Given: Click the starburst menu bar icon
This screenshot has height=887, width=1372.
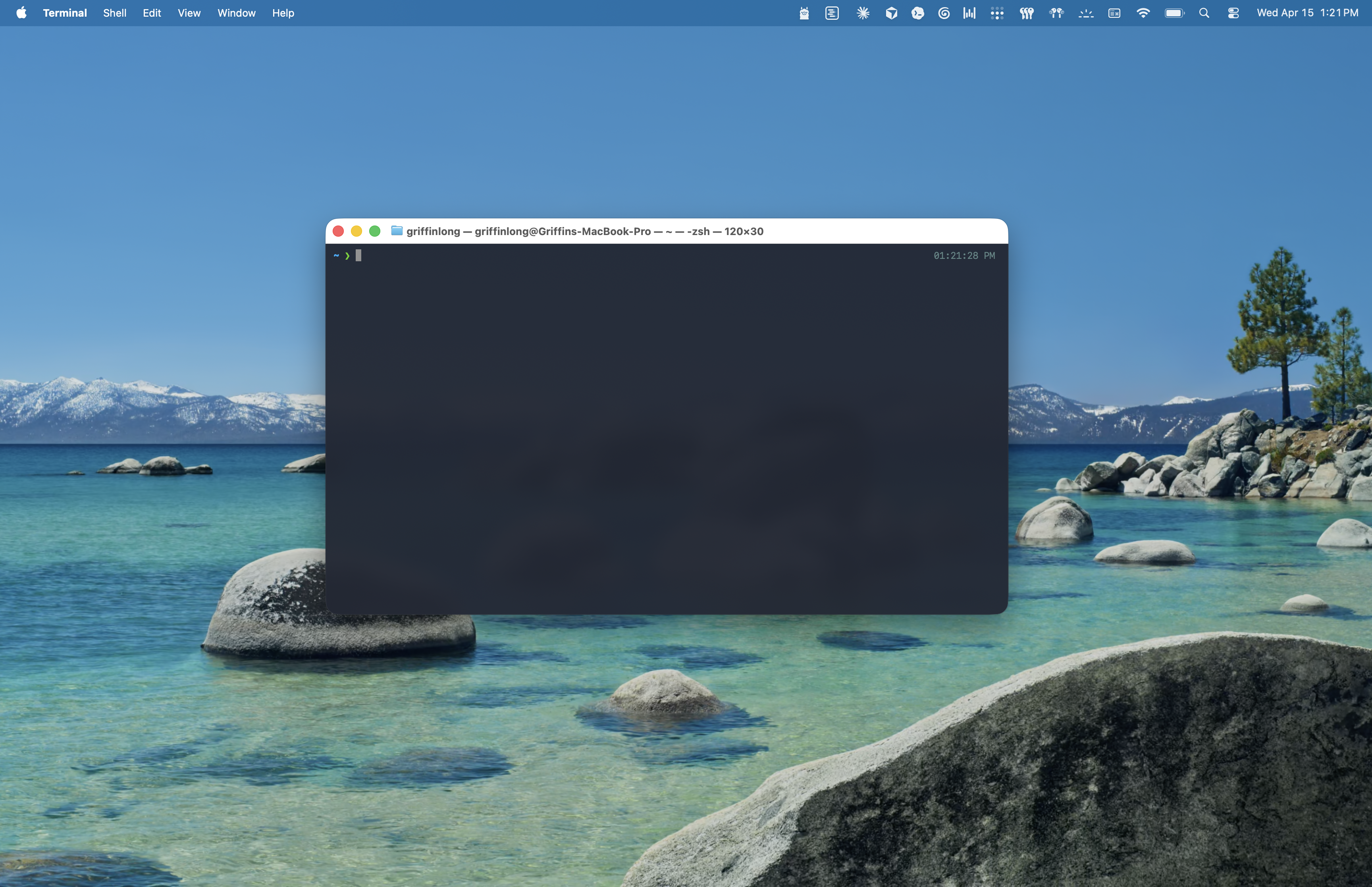Looking at the screenshot, I should click(862, 12).
